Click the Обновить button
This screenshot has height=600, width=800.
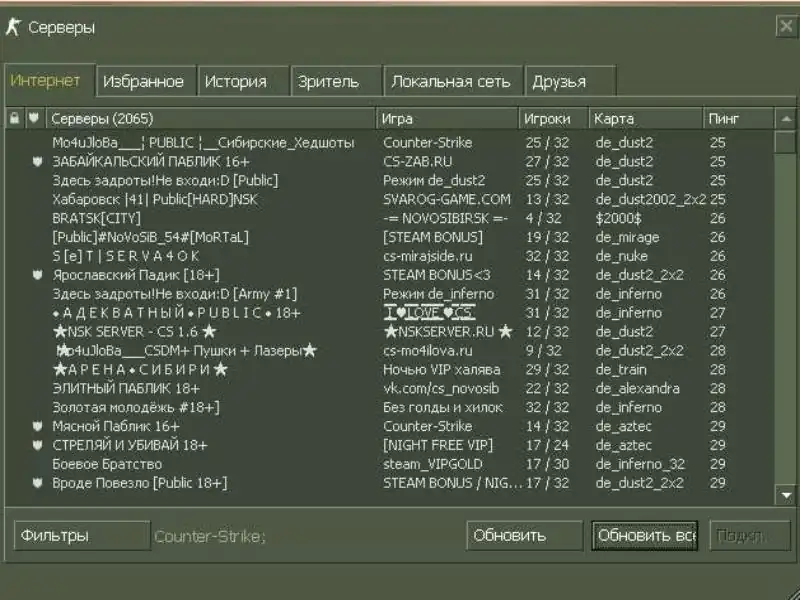pyautogui.click(x=524, y=535)
